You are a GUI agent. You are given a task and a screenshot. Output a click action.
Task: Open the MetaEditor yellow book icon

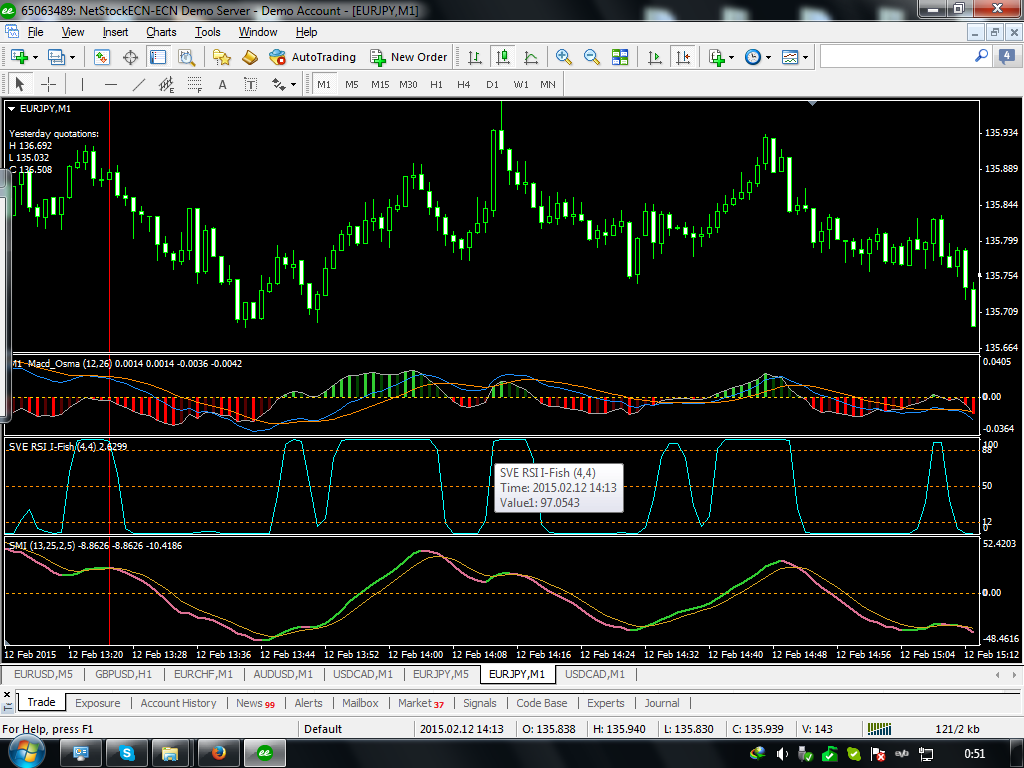click(x=250, y=57)
